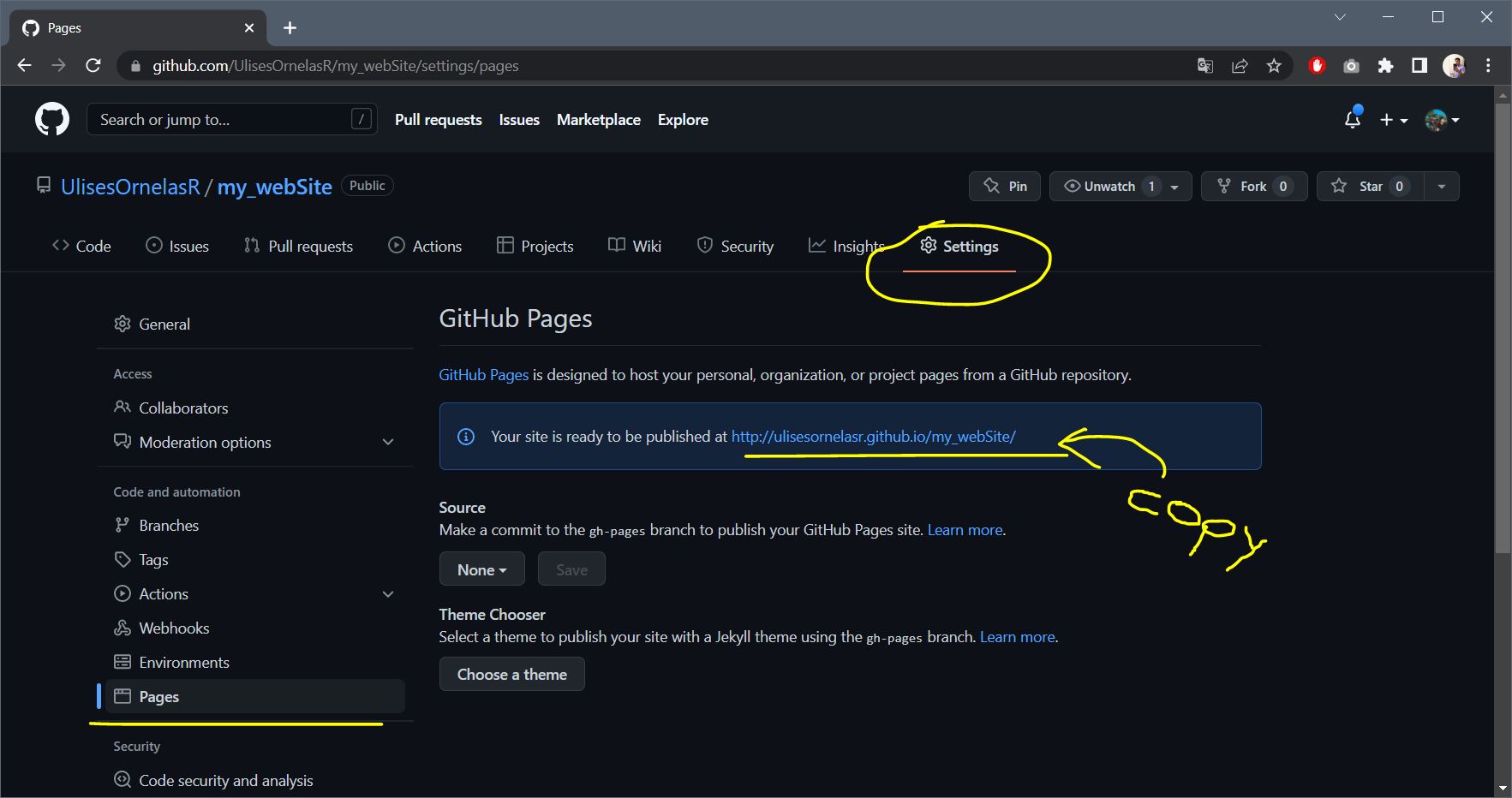The image size is (1512, 798).
Task: Open the Unwatch notifications dropdown
Action: [x=1121, y=186]
